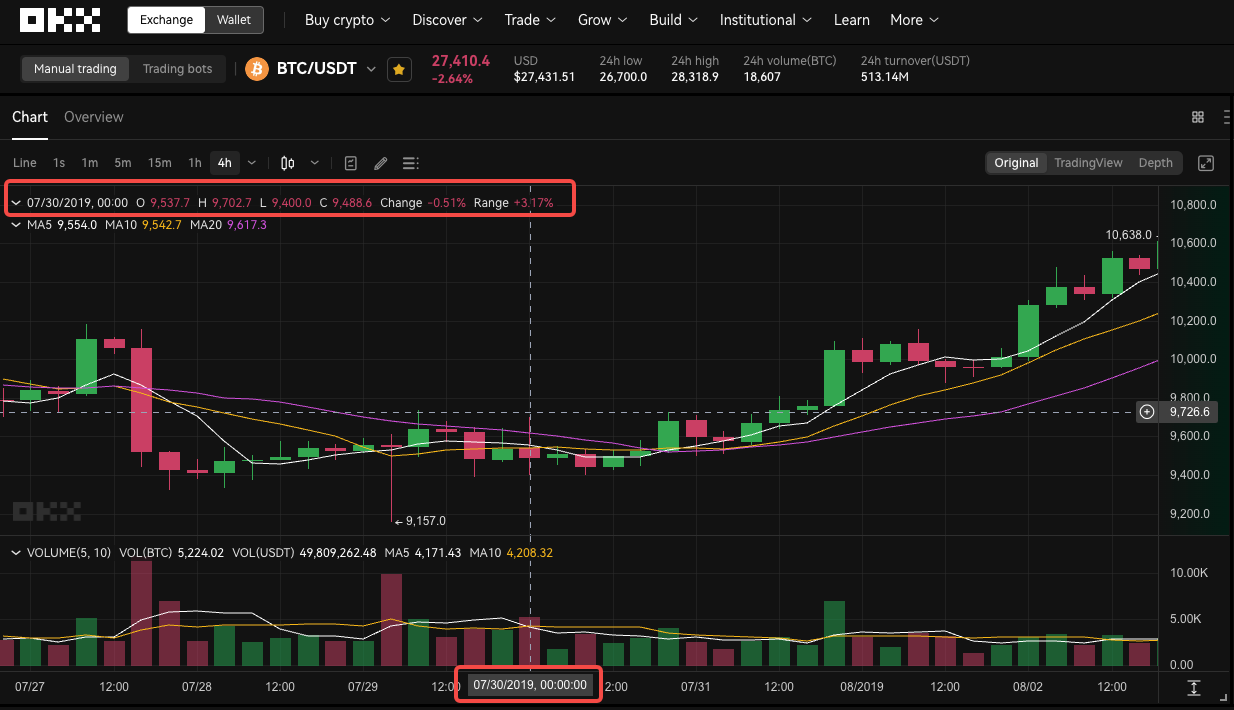
Task: Switch to the Wallet toggle
Action: [234, 20]
